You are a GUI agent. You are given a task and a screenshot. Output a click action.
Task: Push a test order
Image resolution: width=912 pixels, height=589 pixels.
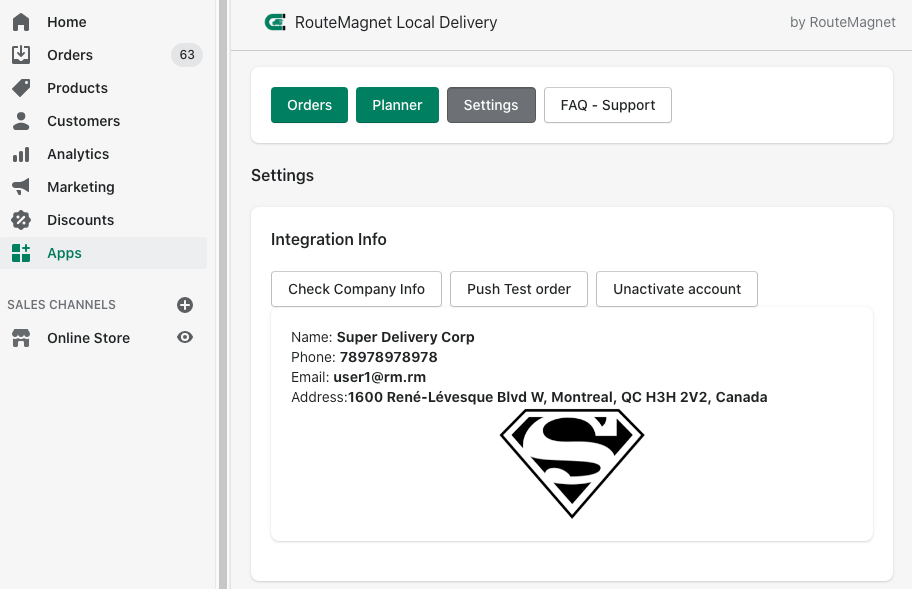(x=519, y=289)
